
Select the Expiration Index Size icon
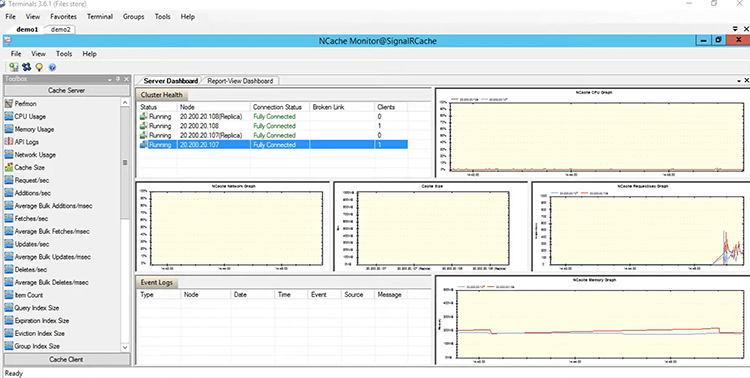coord(9,321)
